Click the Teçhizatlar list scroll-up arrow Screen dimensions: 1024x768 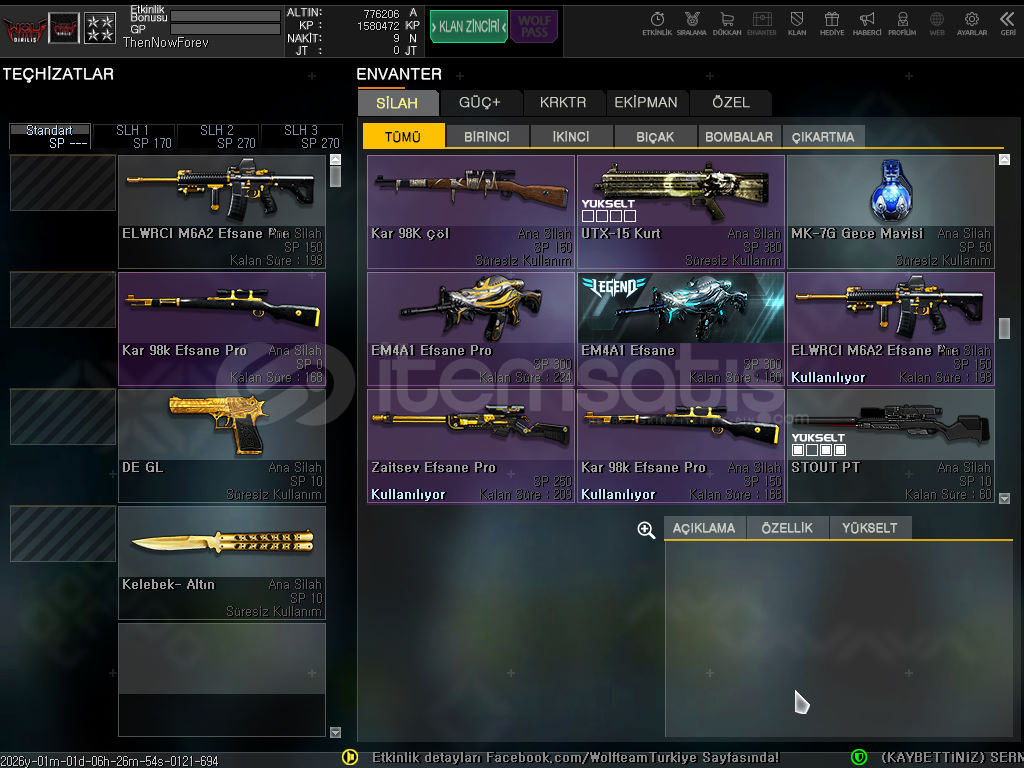[x=336, y=159]
